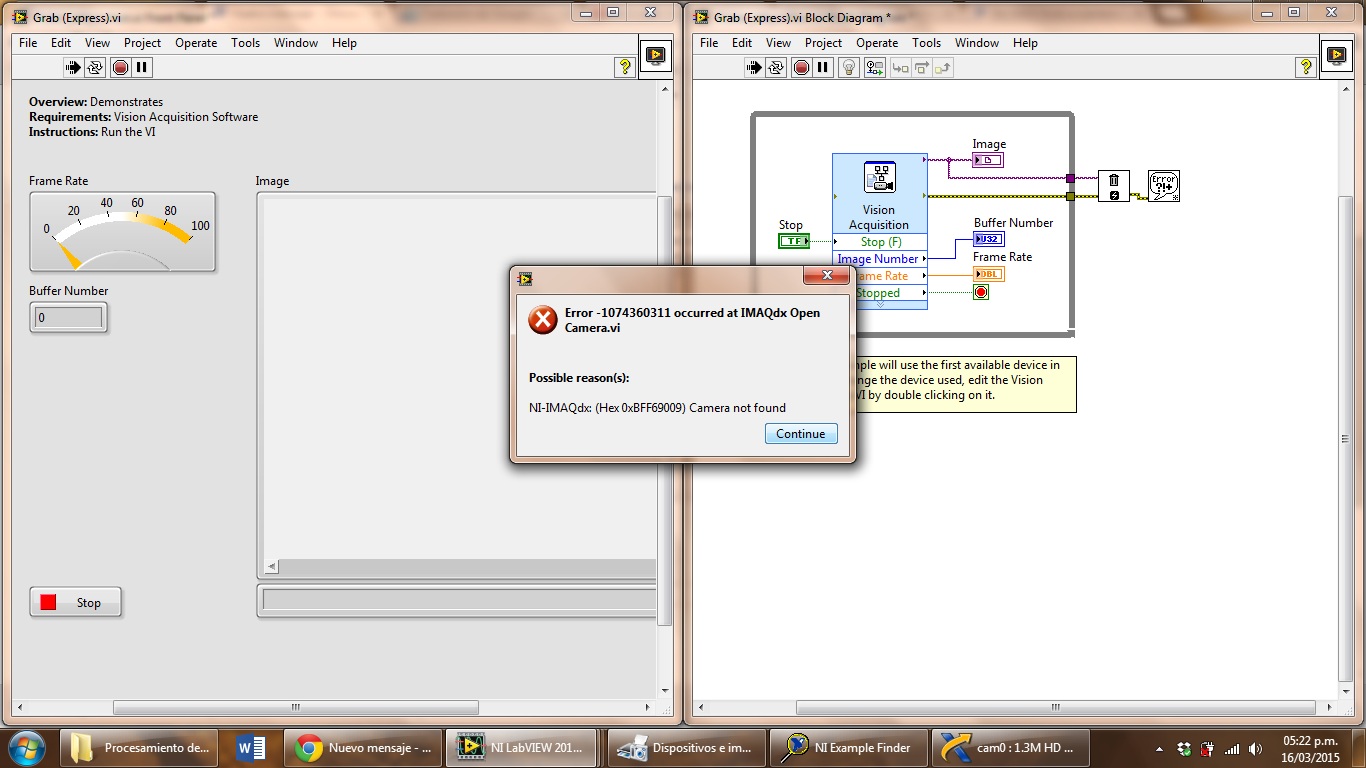Open the Window menu in the Block Diagram
The width and height of the screenshot is (1366, 768).
pos(977,43)
